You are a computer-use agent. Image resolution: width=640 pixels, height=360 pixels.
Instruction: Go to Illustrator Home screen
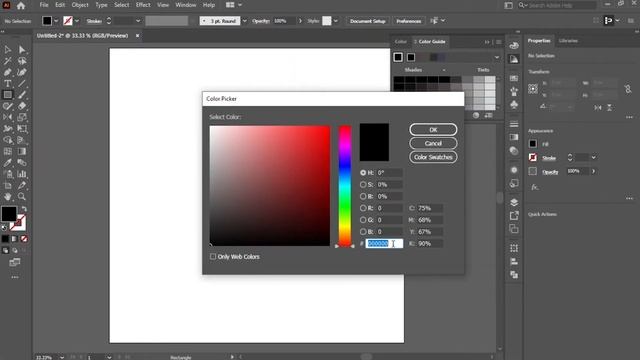click(x=21, y=5)
